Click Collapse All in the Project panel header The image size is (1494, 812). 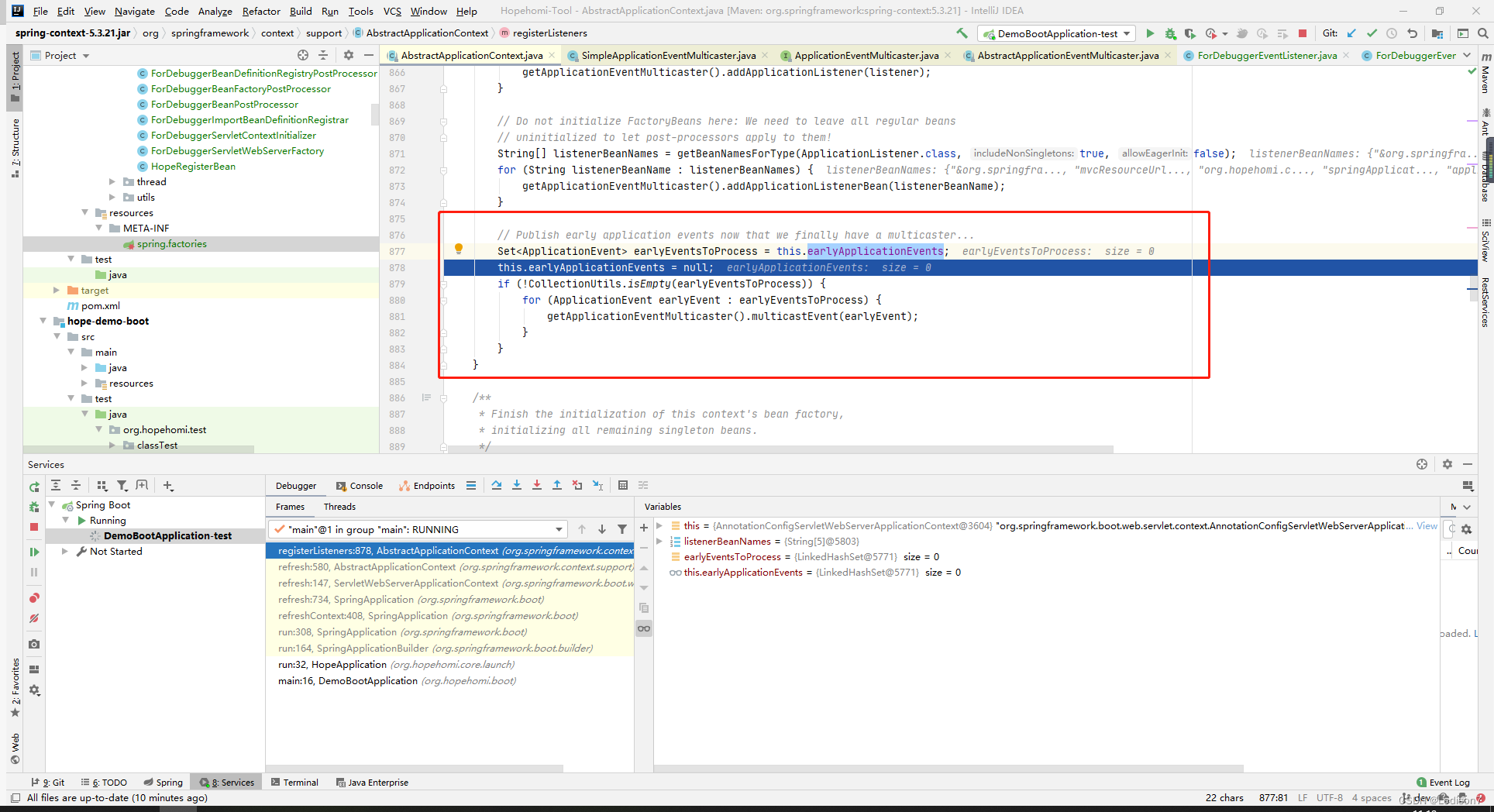pyautogui.click(x=324, y=55)
